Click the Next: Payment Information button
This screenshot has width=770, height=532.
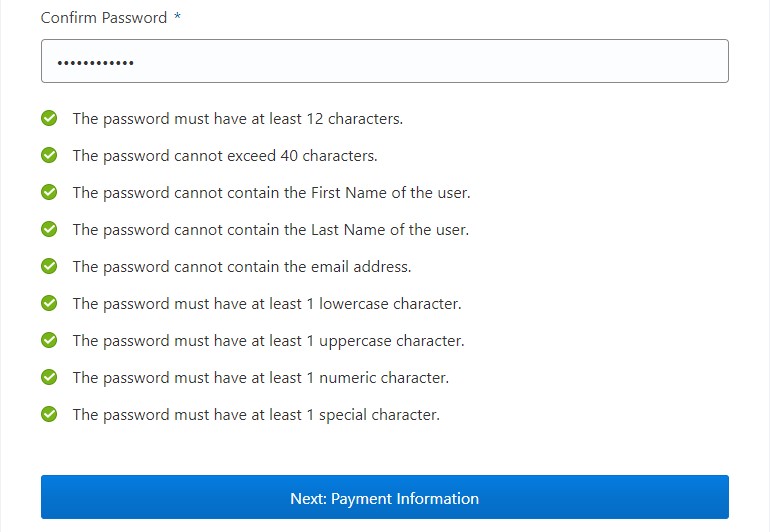(384, 498)
